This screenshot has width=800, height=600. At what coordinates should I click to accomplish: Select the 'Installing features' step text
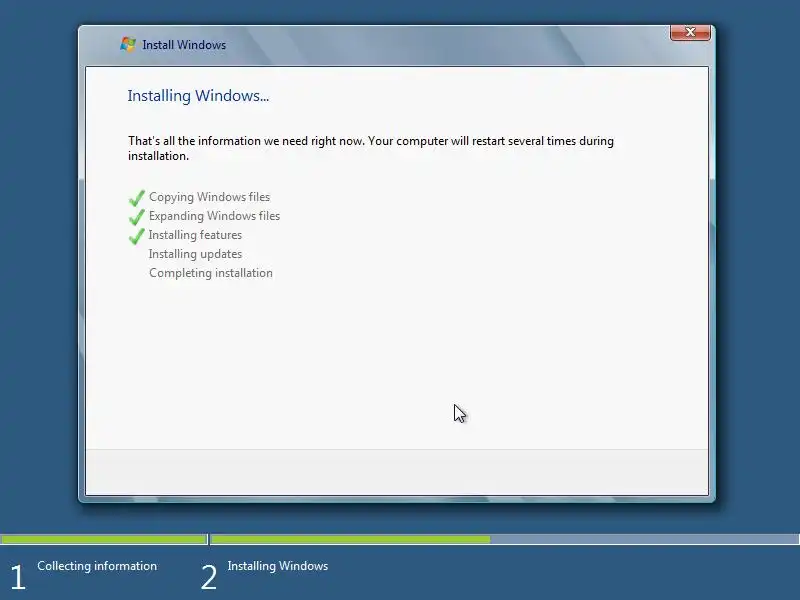click(x=195, y=235)
